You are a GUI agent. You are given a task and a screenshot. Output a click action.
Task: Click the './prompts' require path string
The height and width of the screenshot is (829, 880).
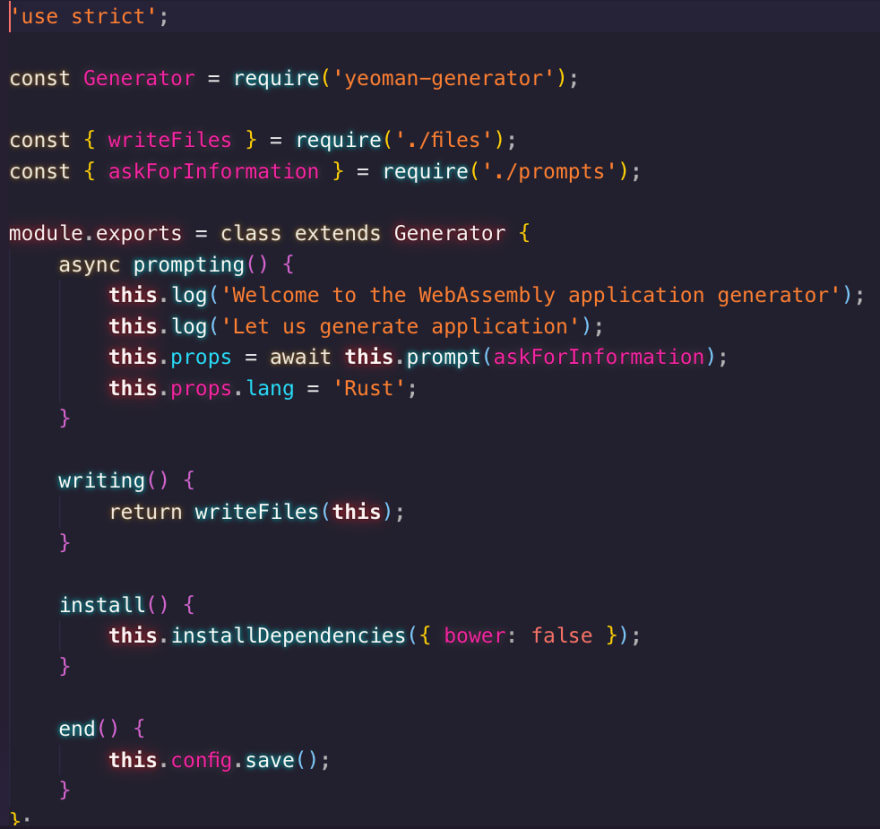[x=551, y=172]
